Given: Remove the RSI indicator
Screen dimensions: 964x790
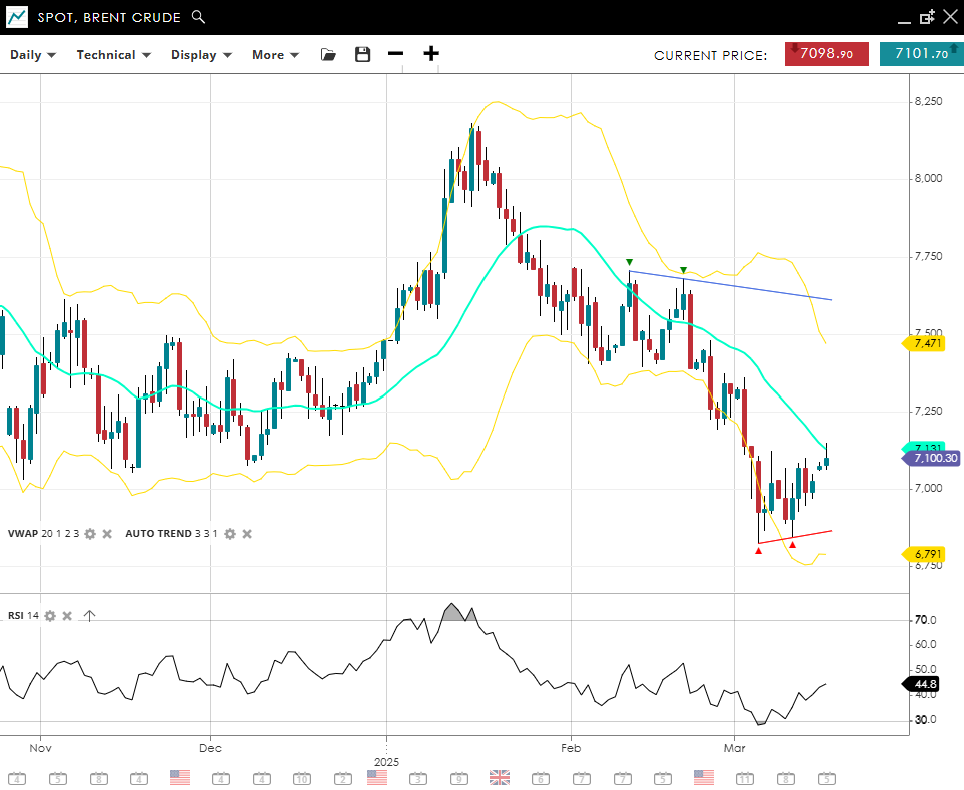Looking at the screenshot, I should pyautogui.click(x=67, y=615).
